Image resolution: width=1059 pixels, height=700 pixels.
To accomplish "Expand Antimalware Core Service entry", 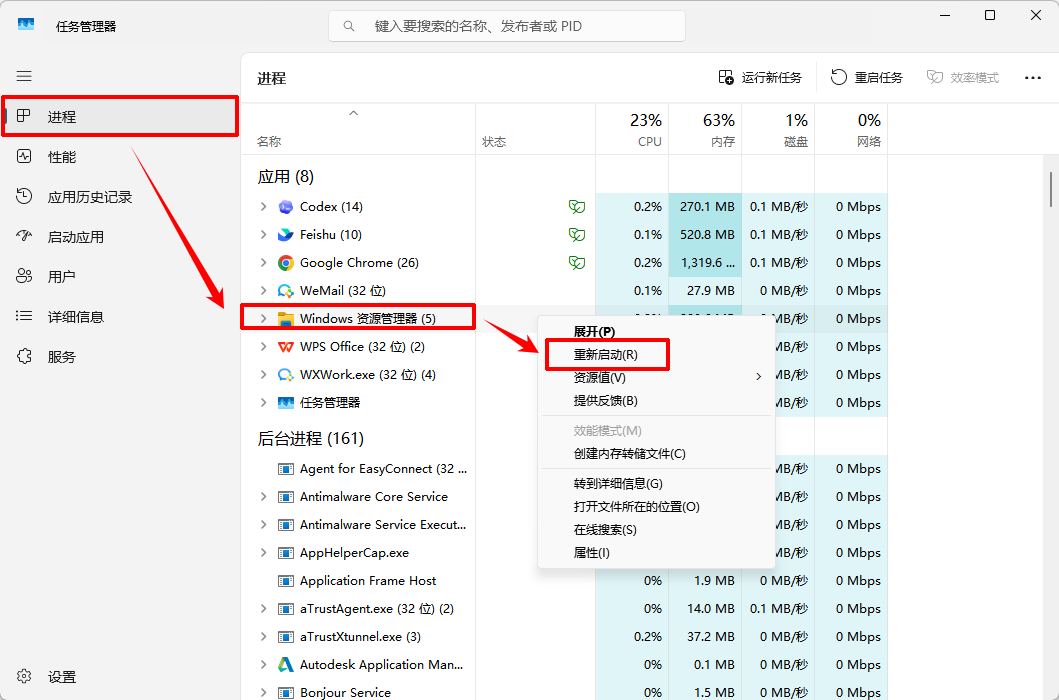I will pyautogui.click(x=263, y=497).
